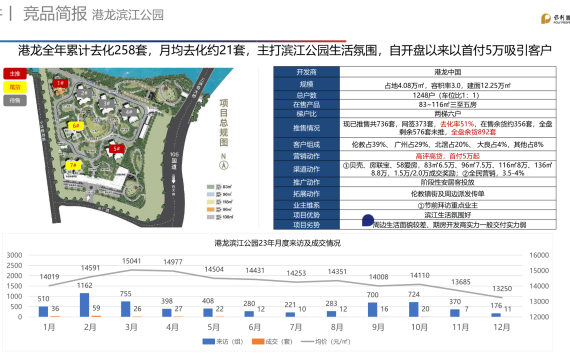Viewport: 570px width, 360px height.
Task: Select the yellow 6# building marker
Action: (x=76, y=126)
